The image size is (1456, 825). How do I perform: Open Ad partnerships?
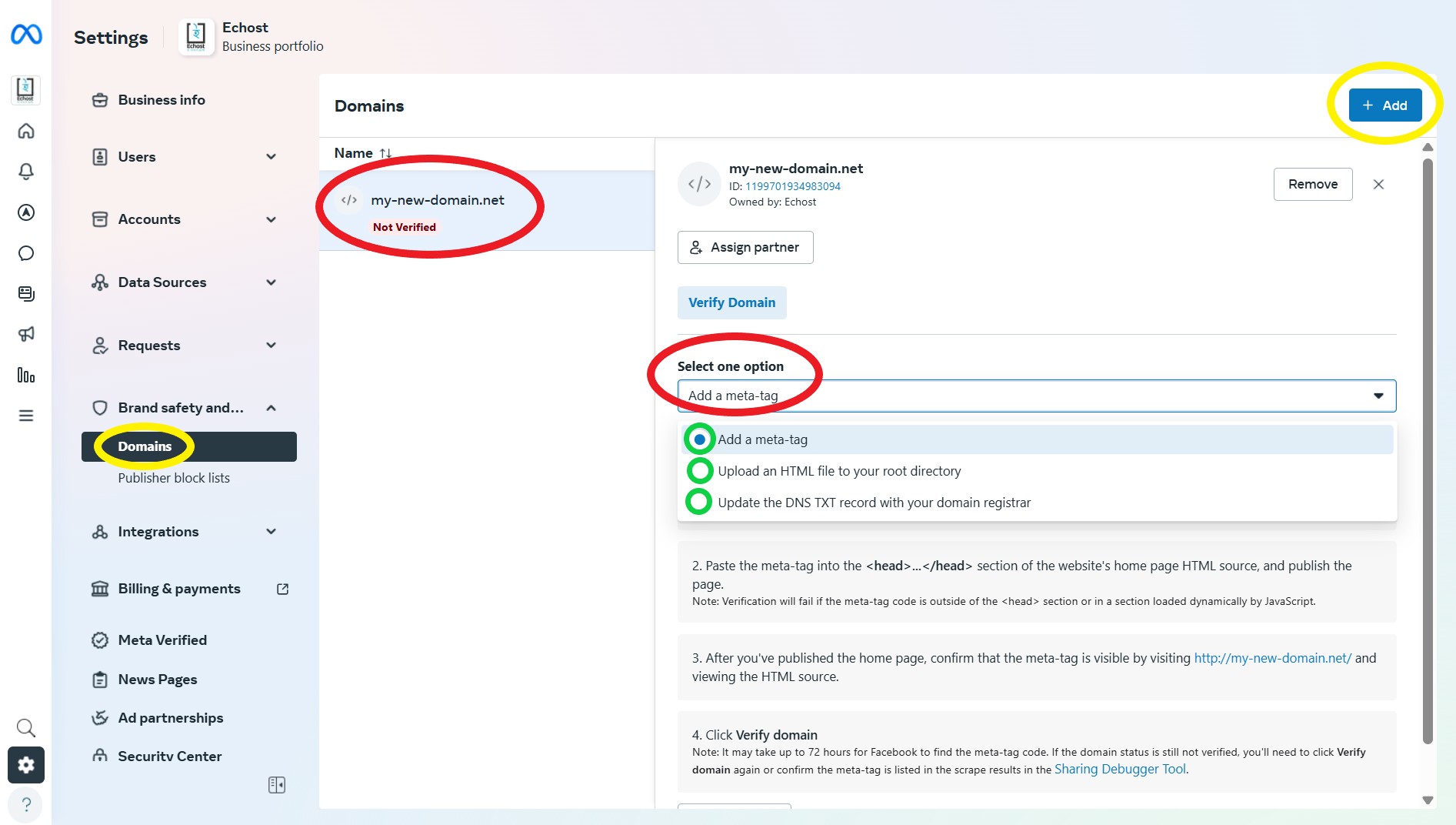pos(171,718)
